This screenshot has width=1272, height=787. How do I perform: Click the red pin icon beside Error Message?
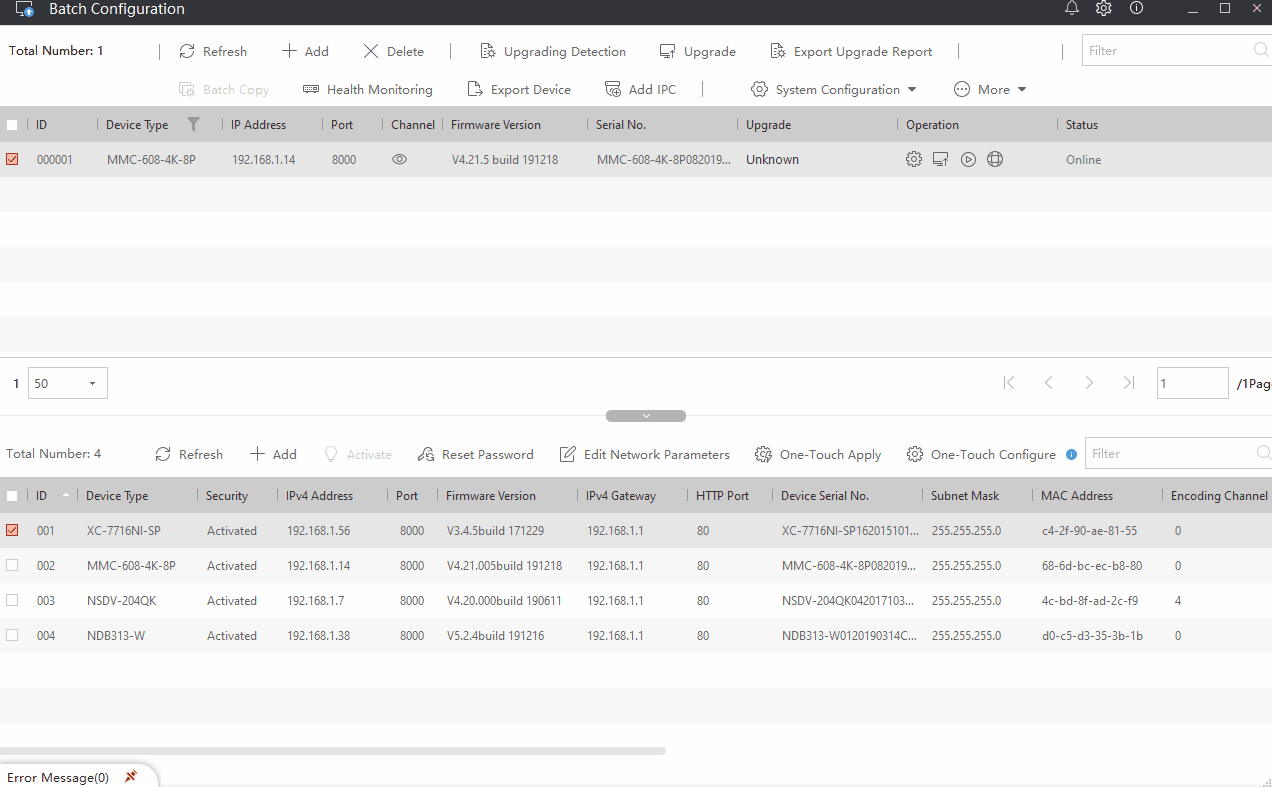coord(131,777)
